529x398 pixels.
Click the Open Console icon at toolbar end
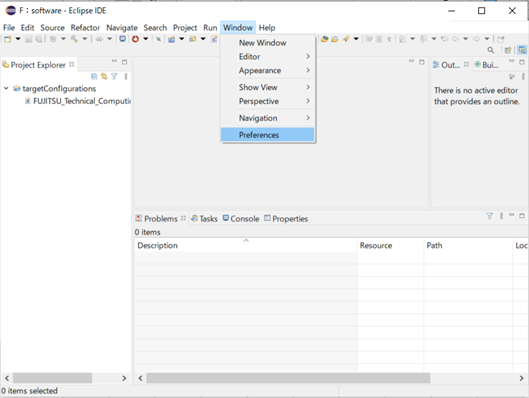click(x=501, y=39)
